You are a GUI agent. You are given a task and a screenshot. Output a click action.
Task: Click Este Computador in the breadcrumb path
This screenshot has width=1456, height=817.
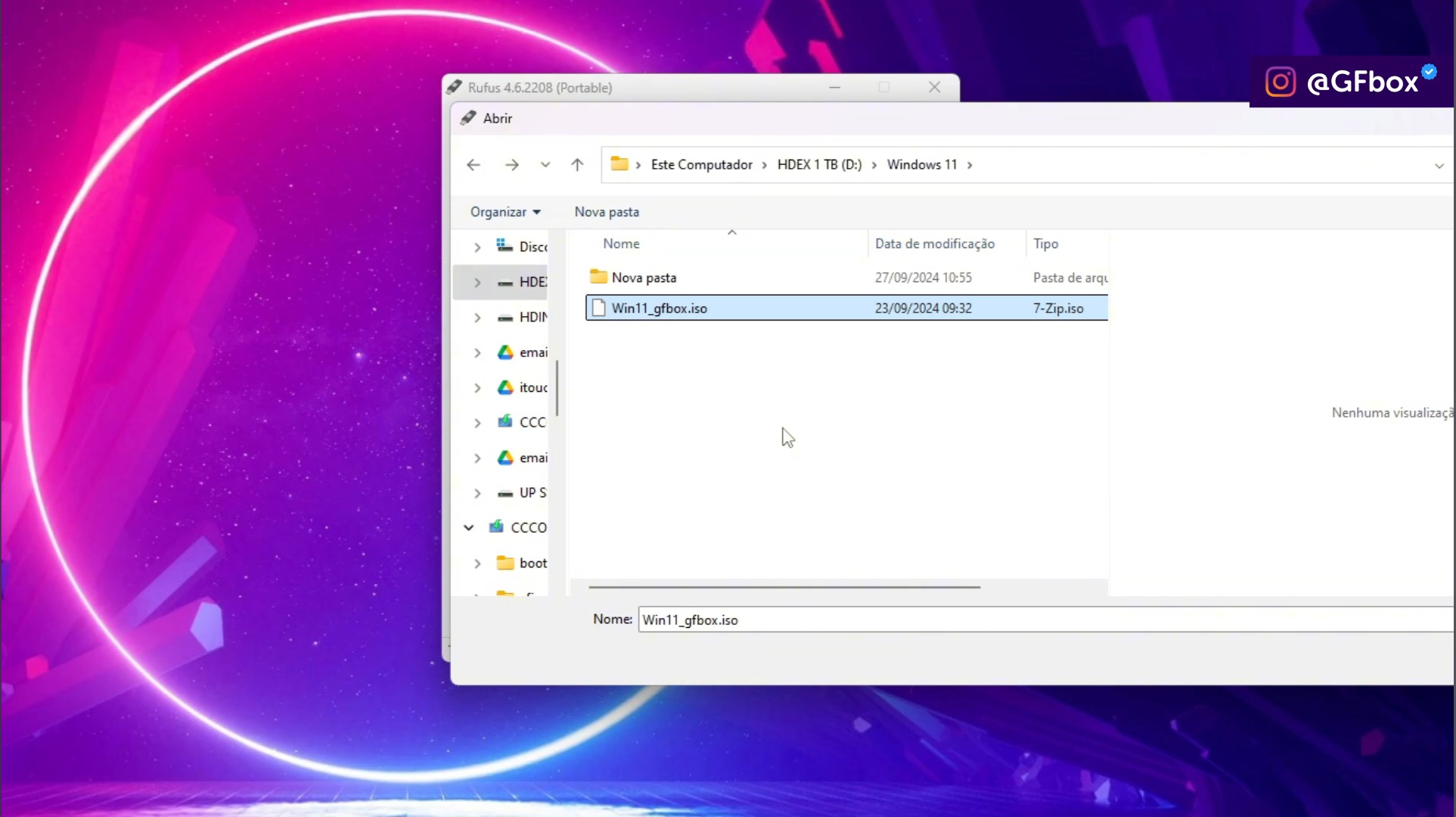click(x=700, y=164)
